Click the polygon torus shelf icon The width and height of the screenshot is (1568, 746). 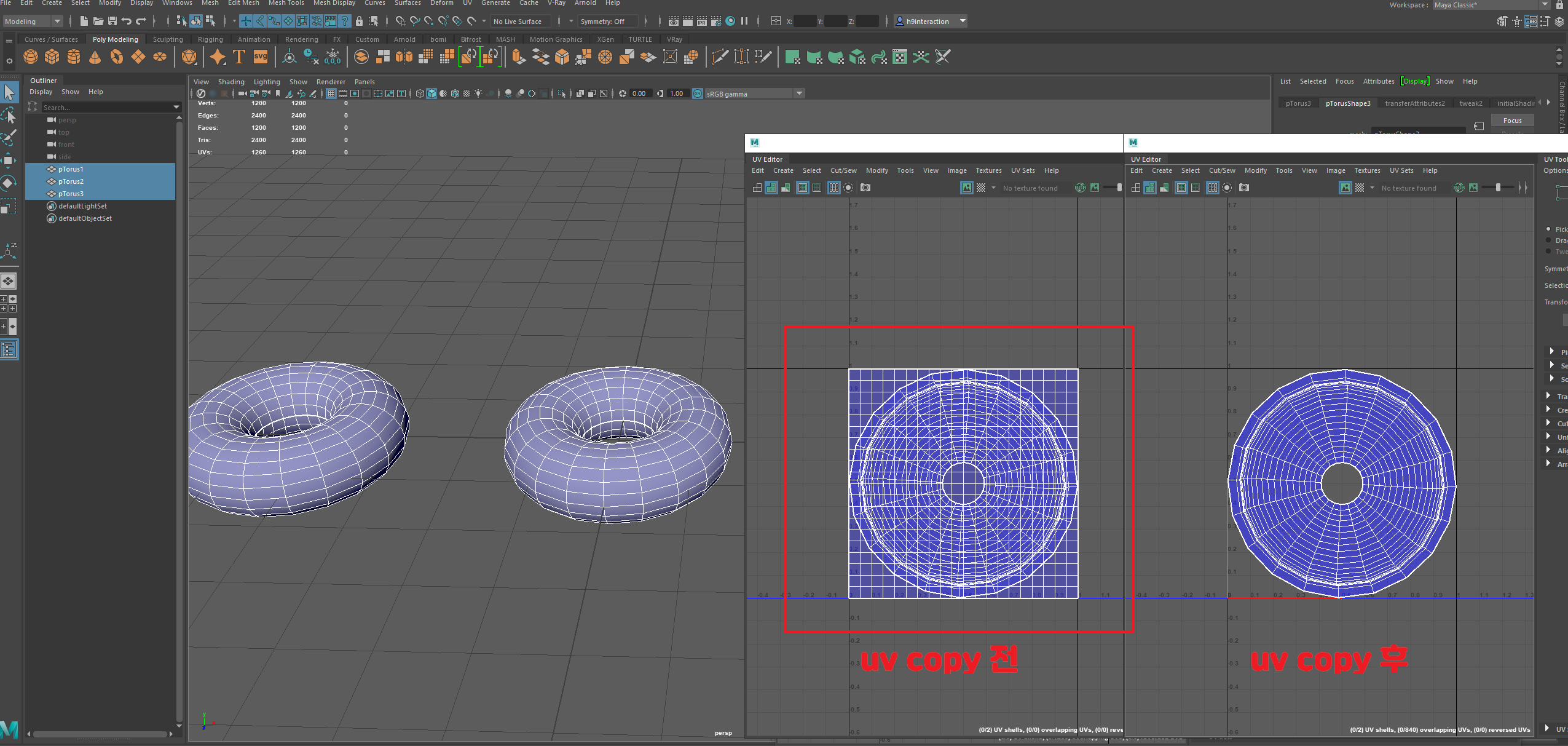tap(116, 57)
